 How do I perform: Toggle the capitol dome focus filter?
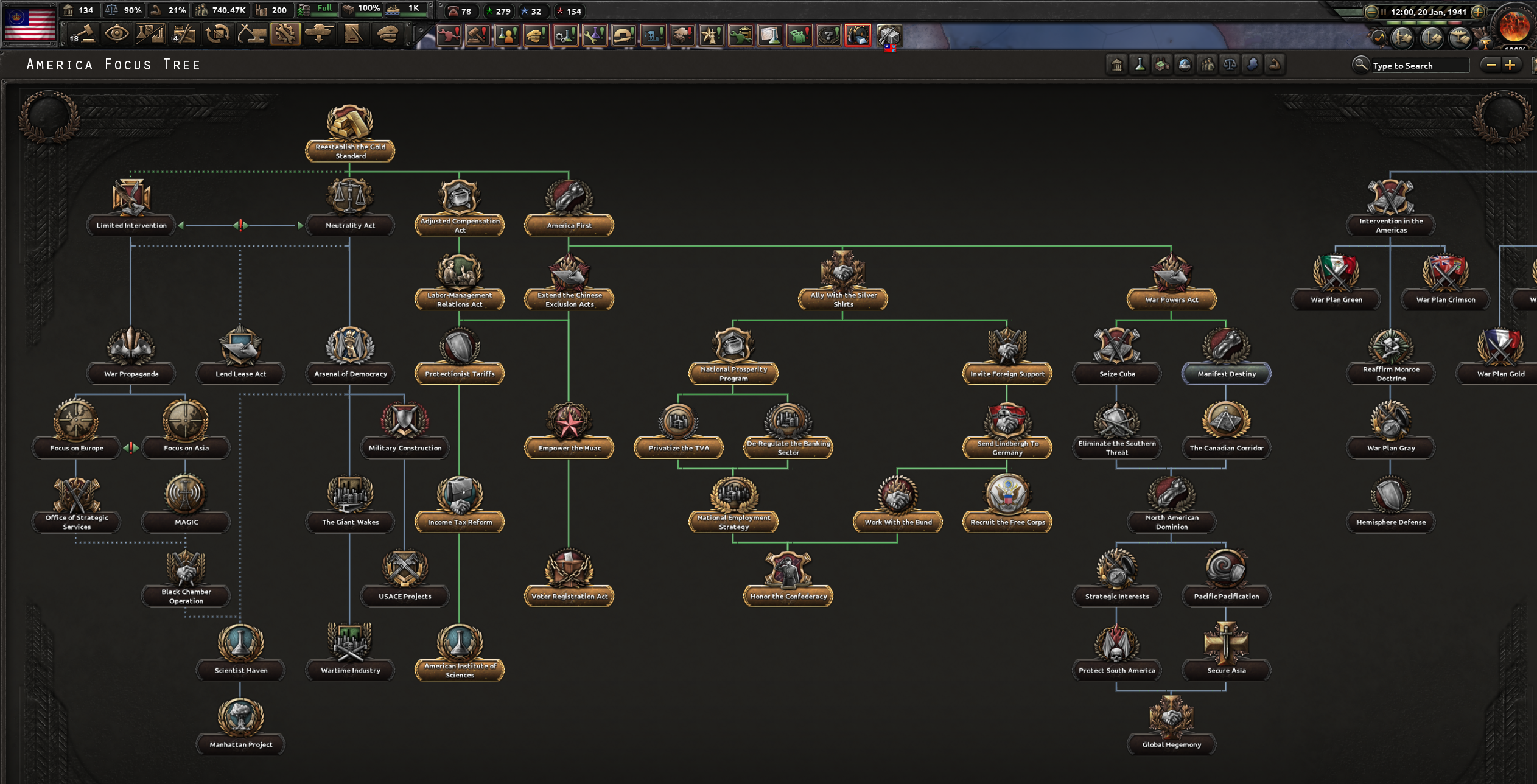1185,65
